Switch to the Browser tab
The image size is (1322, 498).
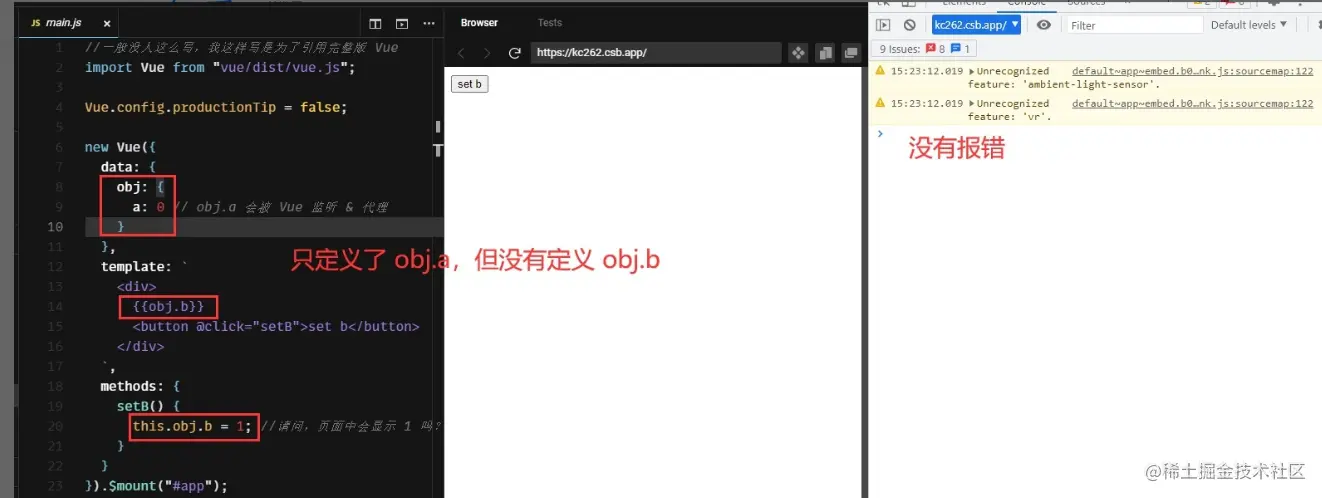479,23
